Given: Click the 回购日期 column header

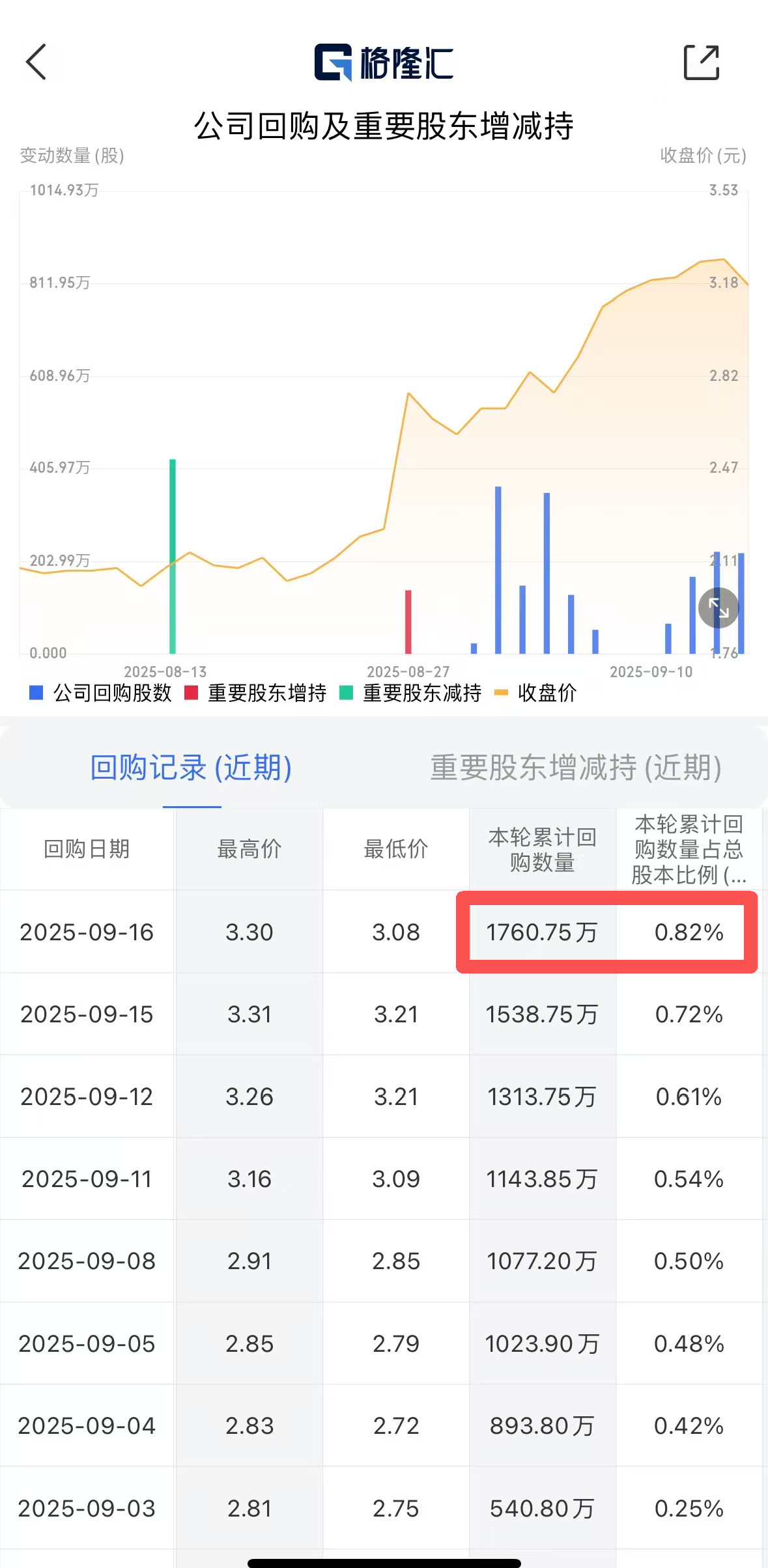Looking at the screenshot, I should tap(87, 849).
